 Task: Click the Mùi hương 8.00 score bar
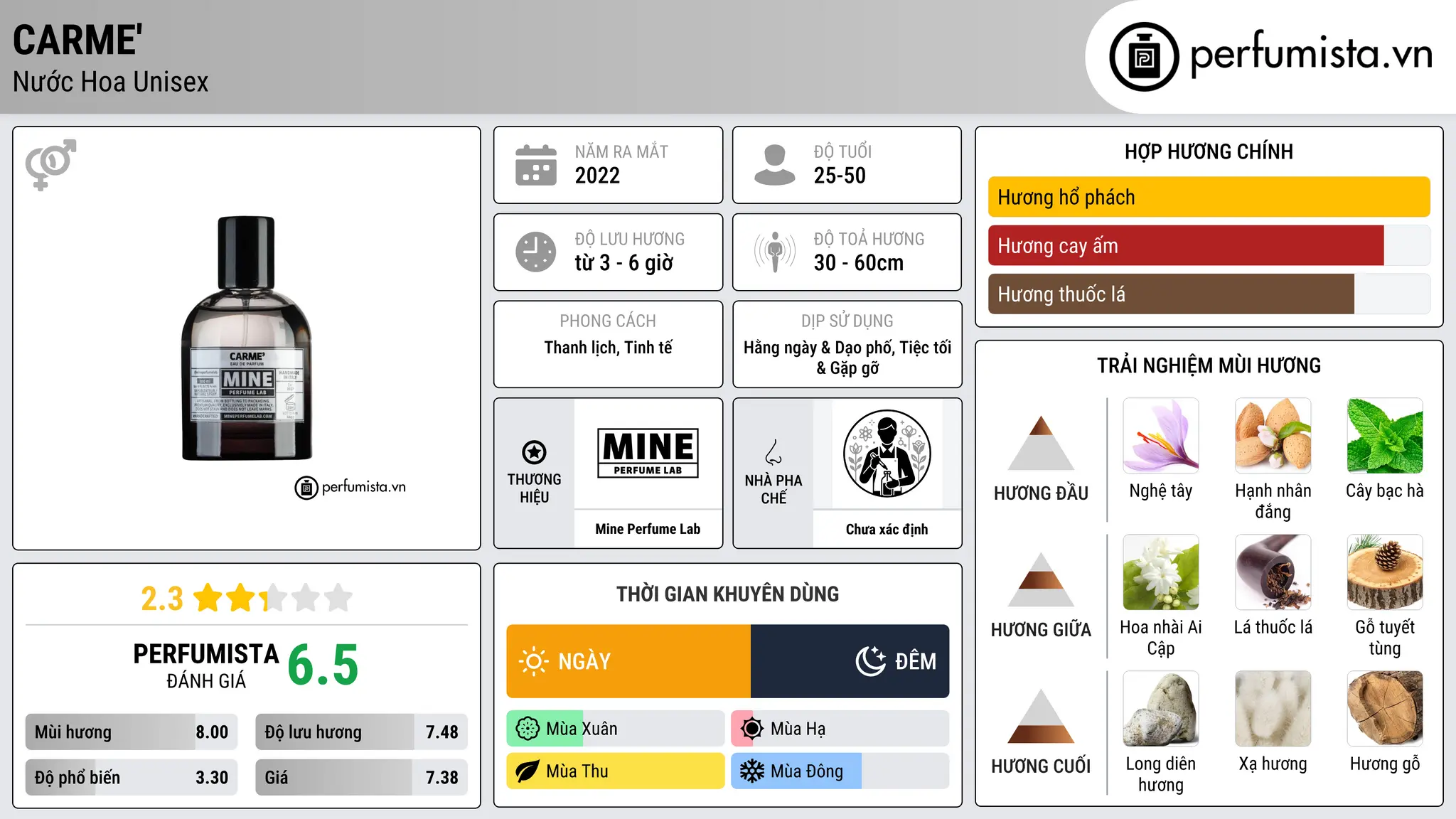tap(132, 732)
